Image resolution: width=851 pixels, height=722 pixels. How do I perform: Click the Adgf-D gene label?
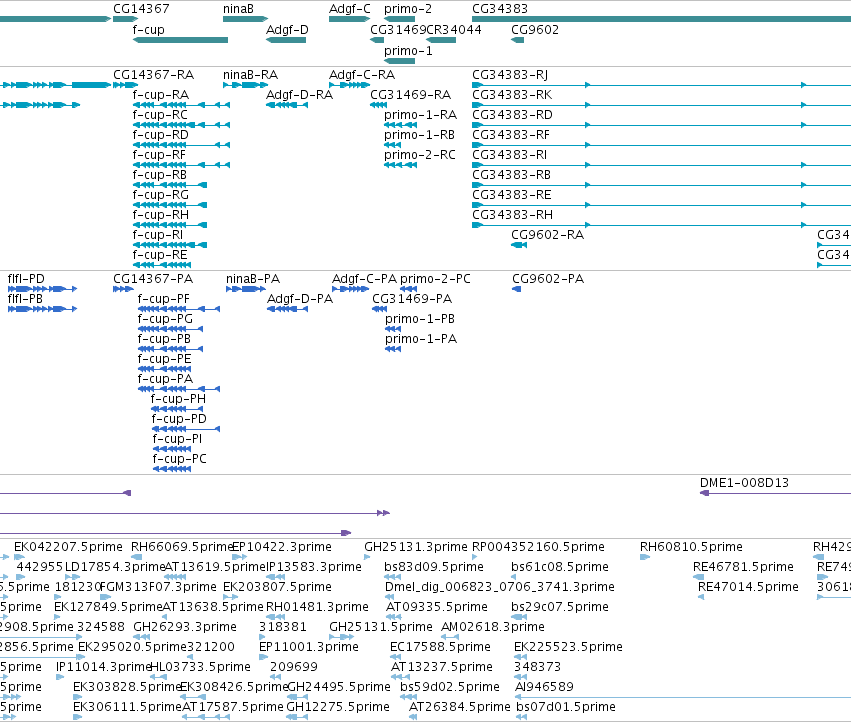[287, 30]
